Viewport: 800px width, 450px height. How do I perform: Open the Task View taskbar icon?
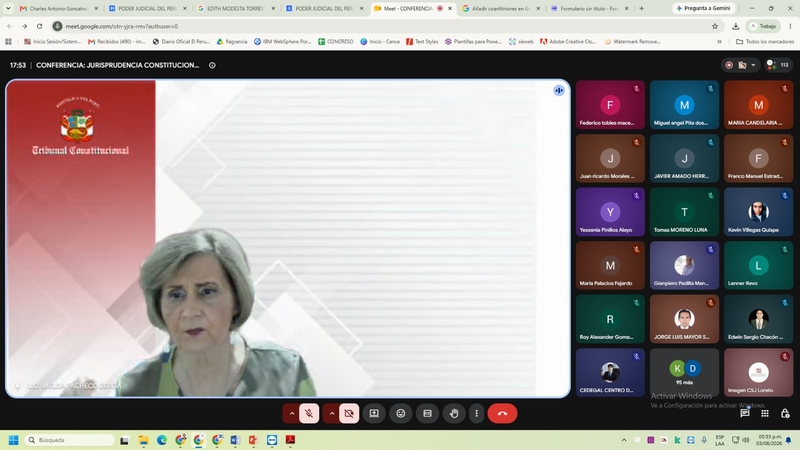click(124, 440)
